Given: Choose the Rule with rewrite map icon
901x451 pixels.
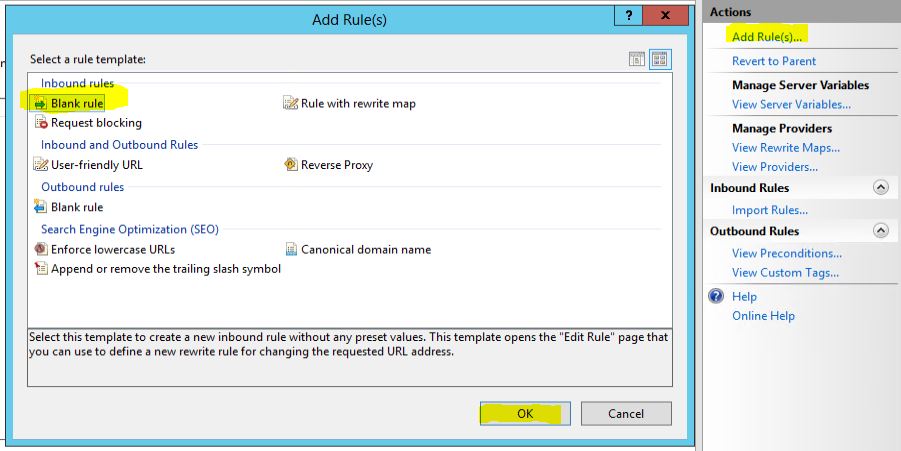Looking at the screenshot, I should tap(291, 103).
